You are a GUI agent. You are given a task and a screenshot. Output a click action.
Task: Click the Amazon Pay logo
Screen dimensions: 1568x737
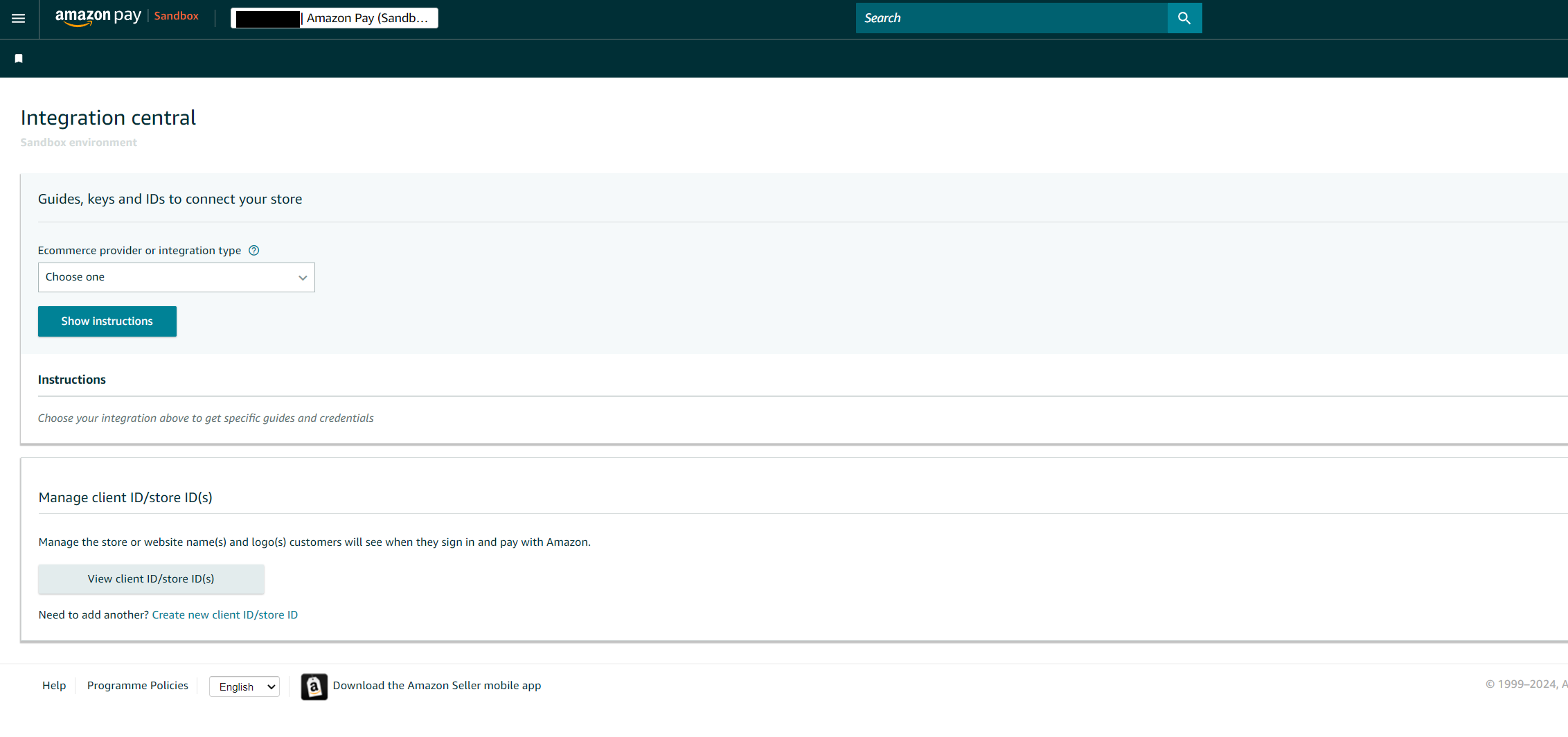[98, 17]
